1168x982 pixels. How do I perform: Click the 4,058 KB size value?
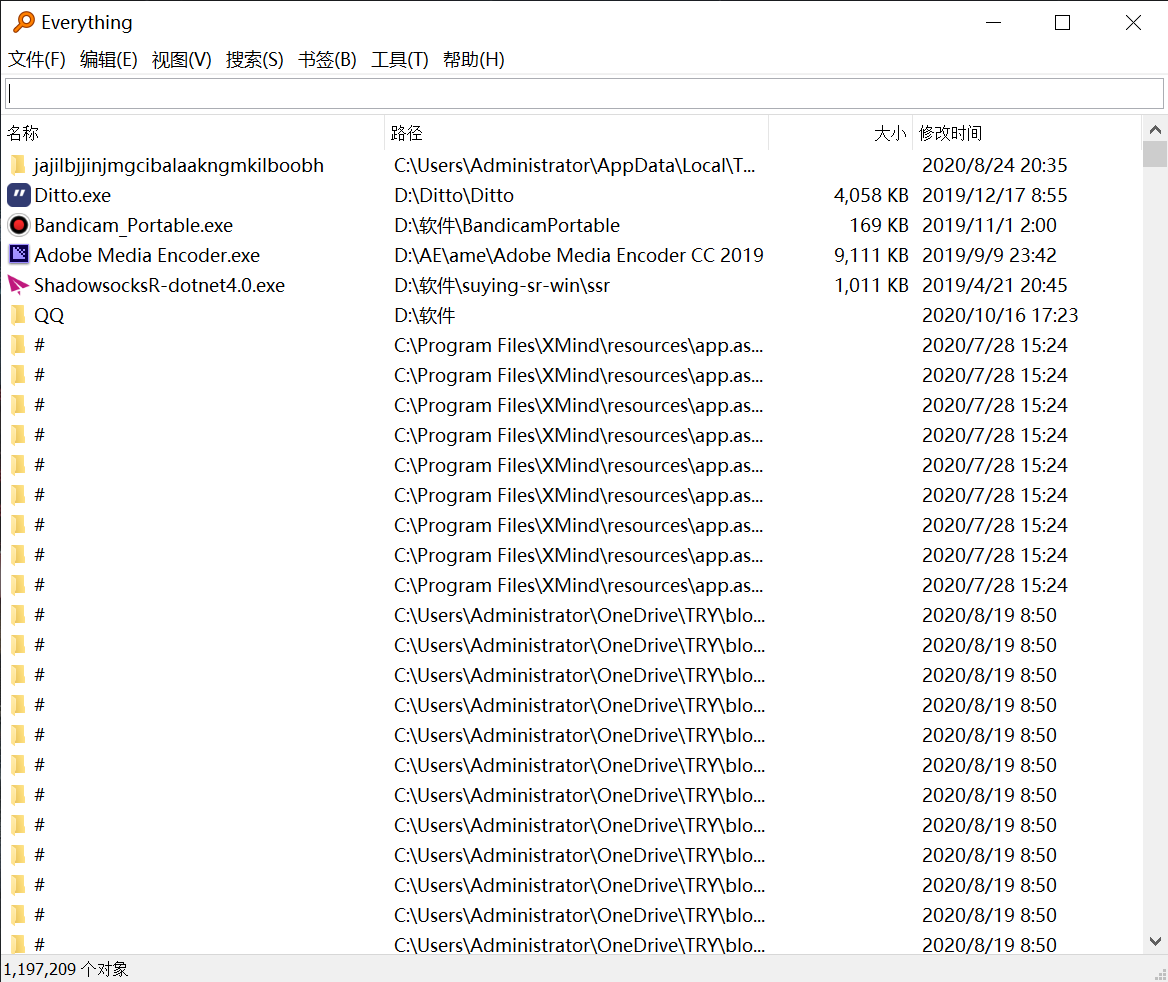(x=871, y=195)
